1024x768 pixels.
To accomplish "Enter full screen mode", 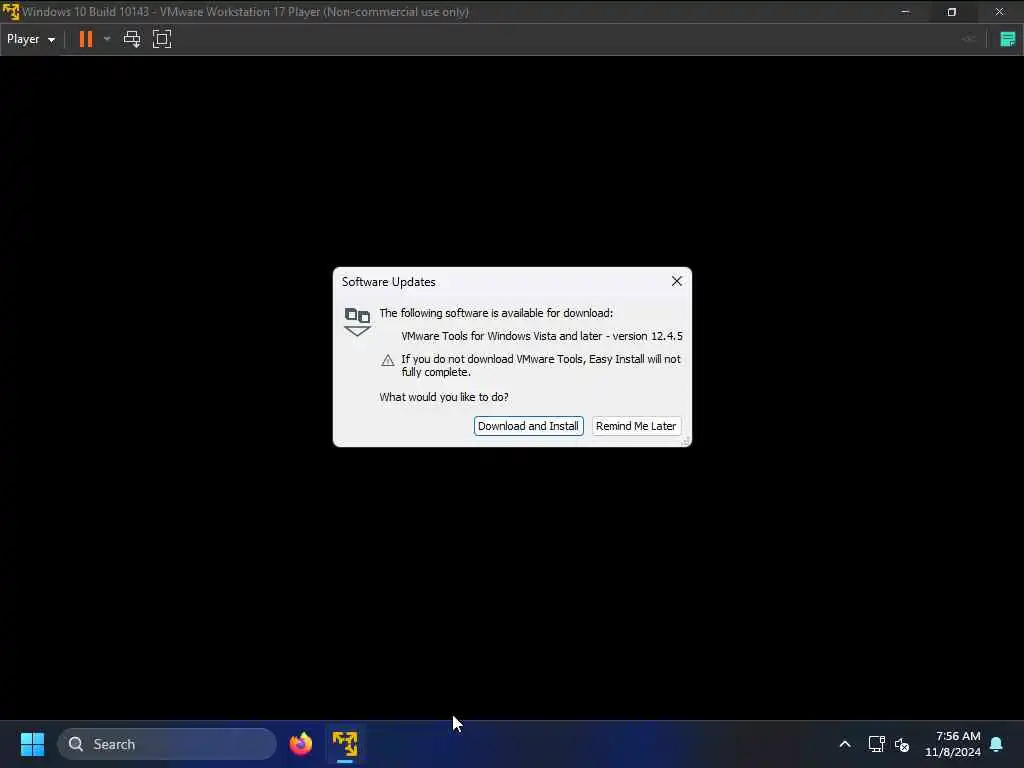I will tap(162, 39).
